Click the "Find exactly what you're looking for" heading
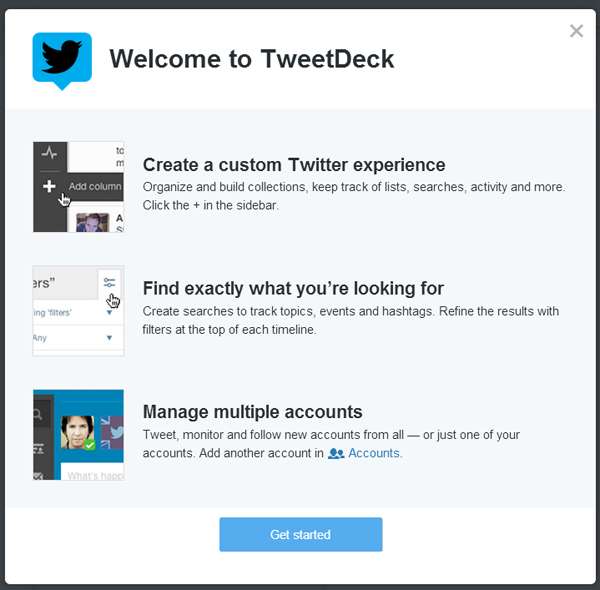The height and width of the screenshot is (590, 600). 293,289
